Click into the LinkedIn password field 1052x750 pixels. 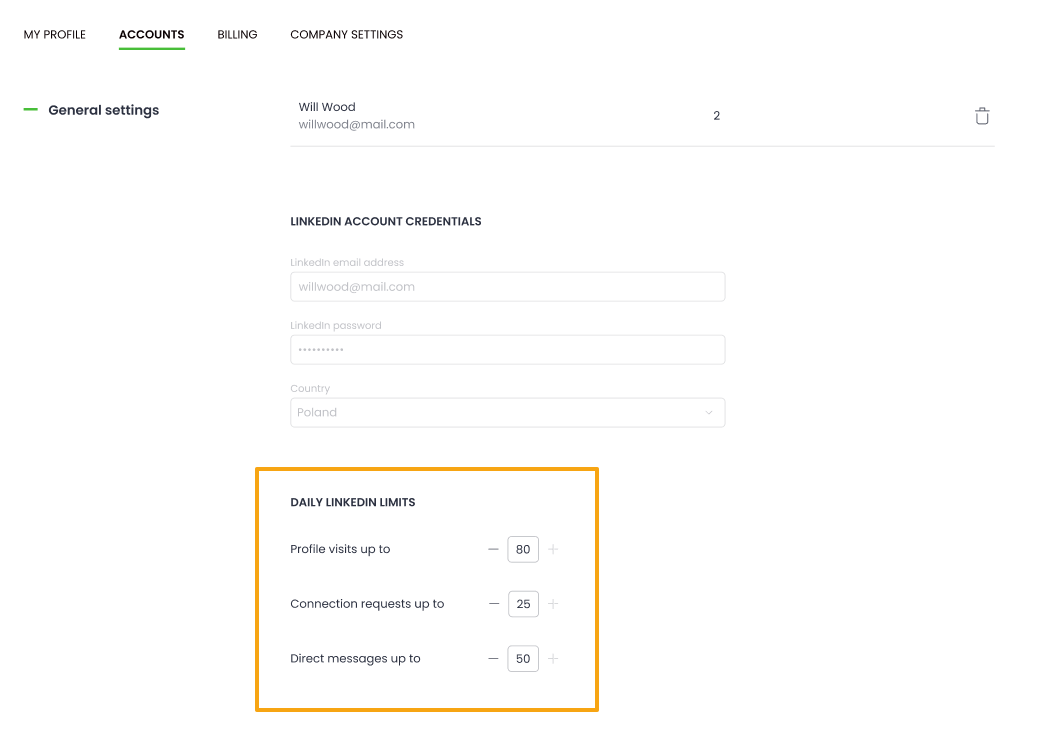(x=507, y=350)
